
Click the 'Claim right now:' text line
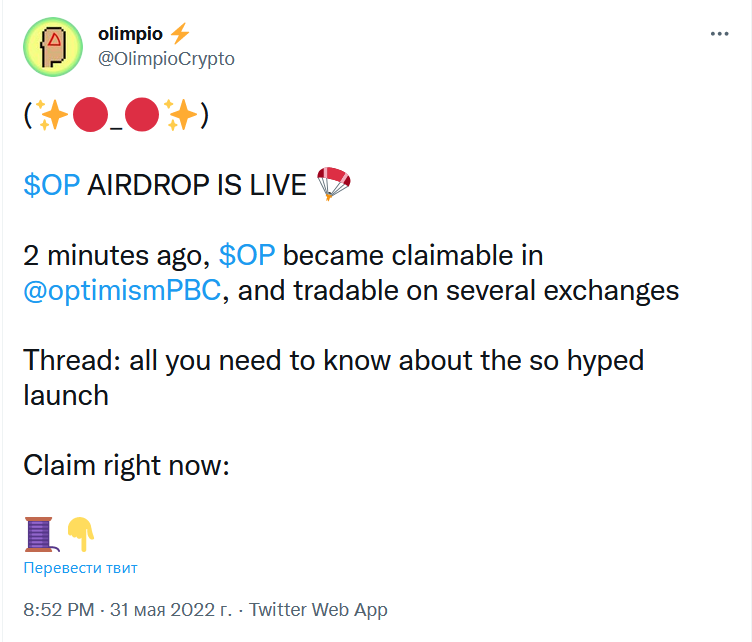pos(127,465)
